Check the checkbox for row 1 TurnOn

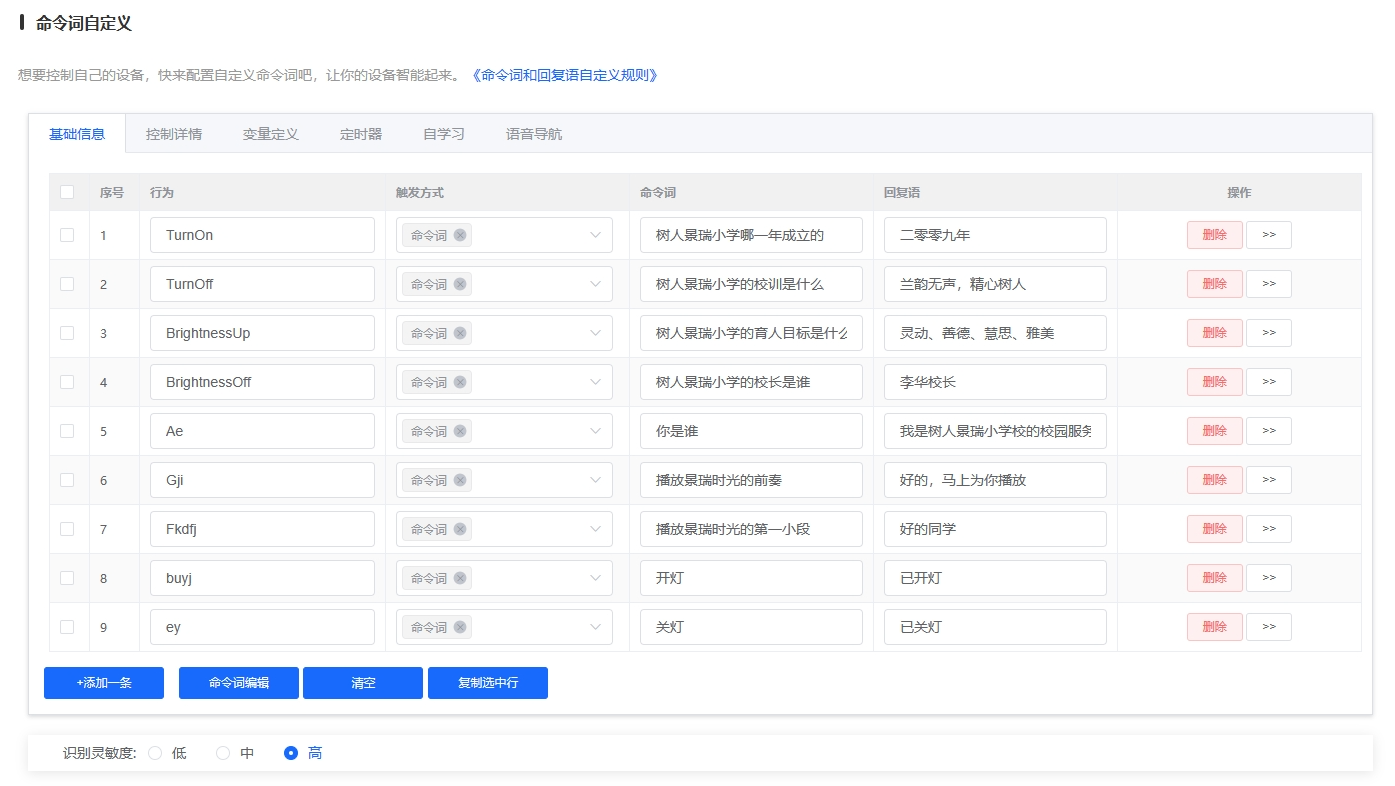pyautogui.click(x=67, y=235)
